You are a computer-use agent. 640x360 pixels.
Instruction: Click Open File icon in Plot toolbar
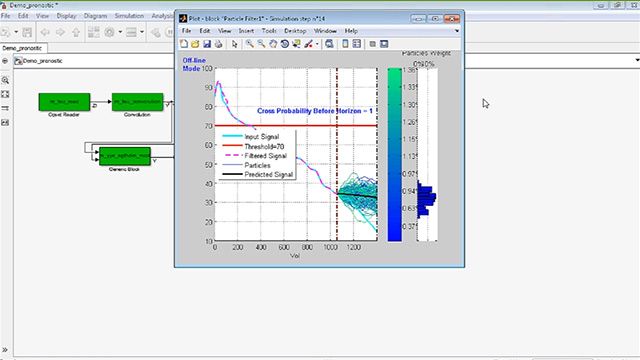[x=195, y=44]
